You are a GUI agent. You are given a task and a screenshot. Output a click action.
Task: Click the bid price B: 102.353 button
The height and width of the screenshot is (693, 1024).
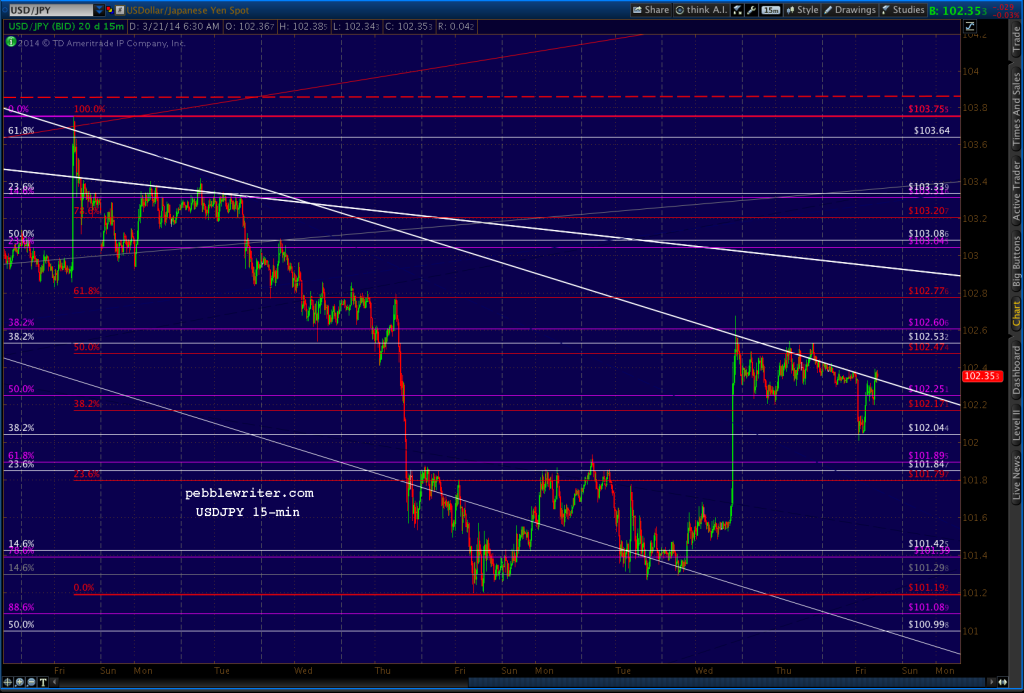959,9
